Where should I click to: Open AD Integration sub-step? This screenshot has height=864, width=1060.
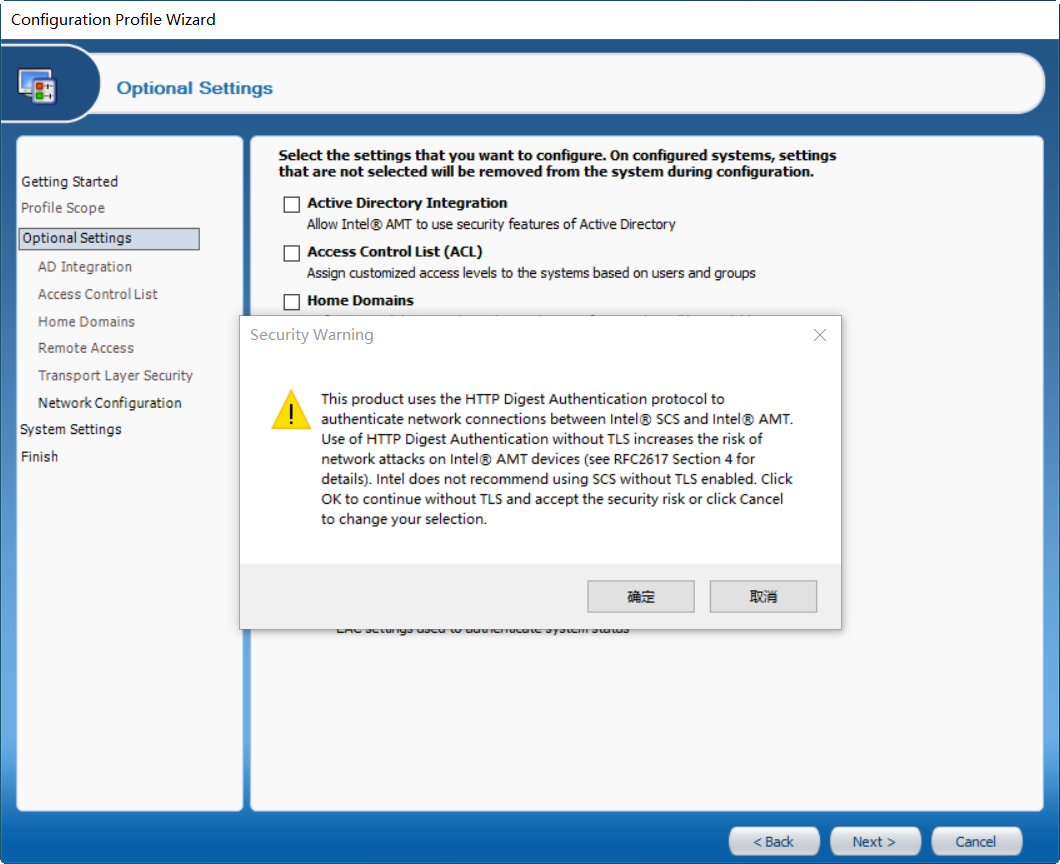pyautogui.click(x=85, y=266)
